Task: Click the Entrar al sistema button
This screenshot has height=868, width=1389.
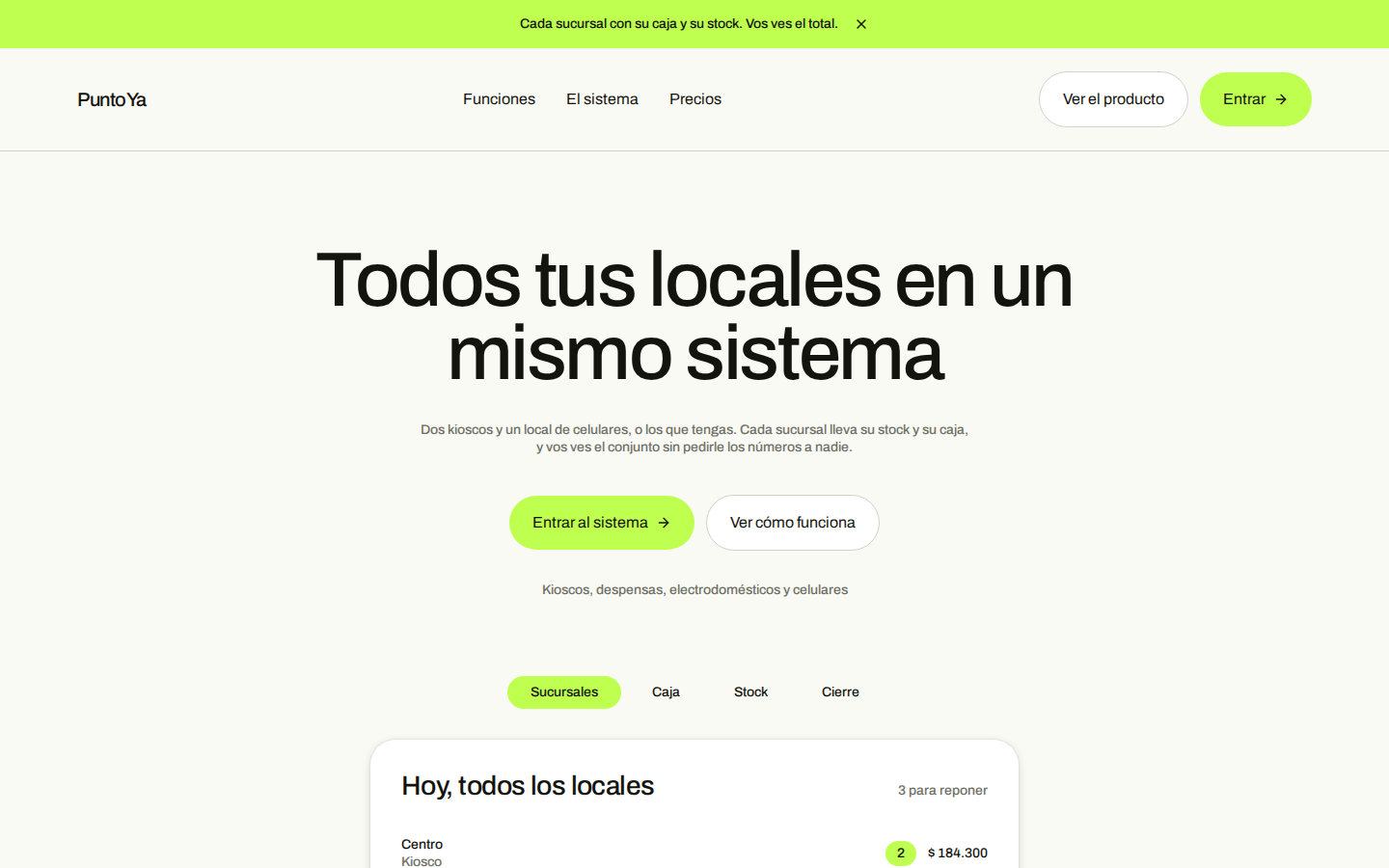Action: [x=602, y=523]
